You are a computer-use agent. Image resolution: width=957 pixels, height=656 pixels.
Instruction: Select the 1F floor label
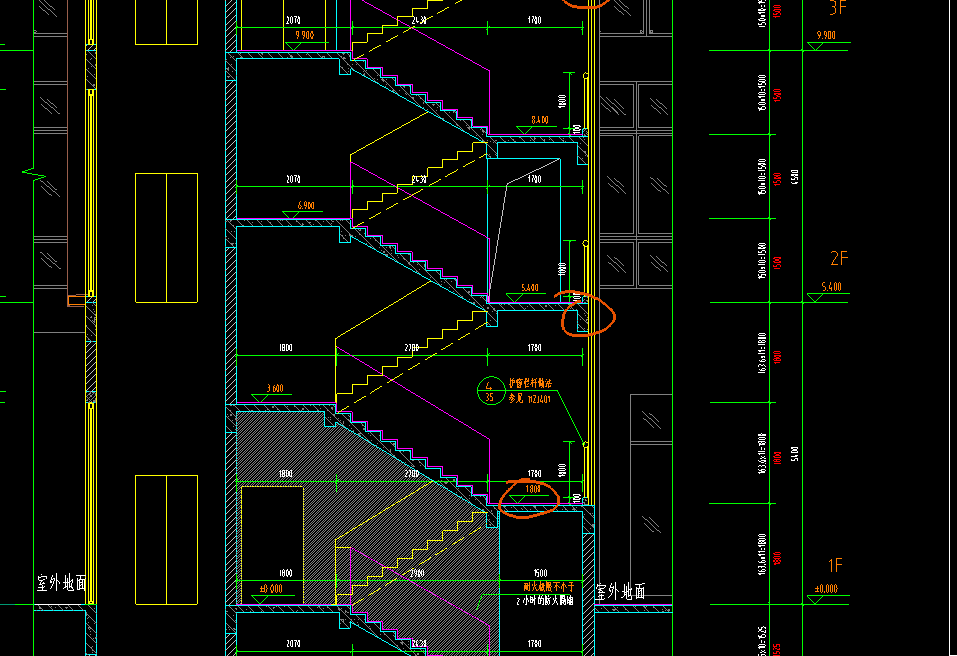tap(835, 566)
